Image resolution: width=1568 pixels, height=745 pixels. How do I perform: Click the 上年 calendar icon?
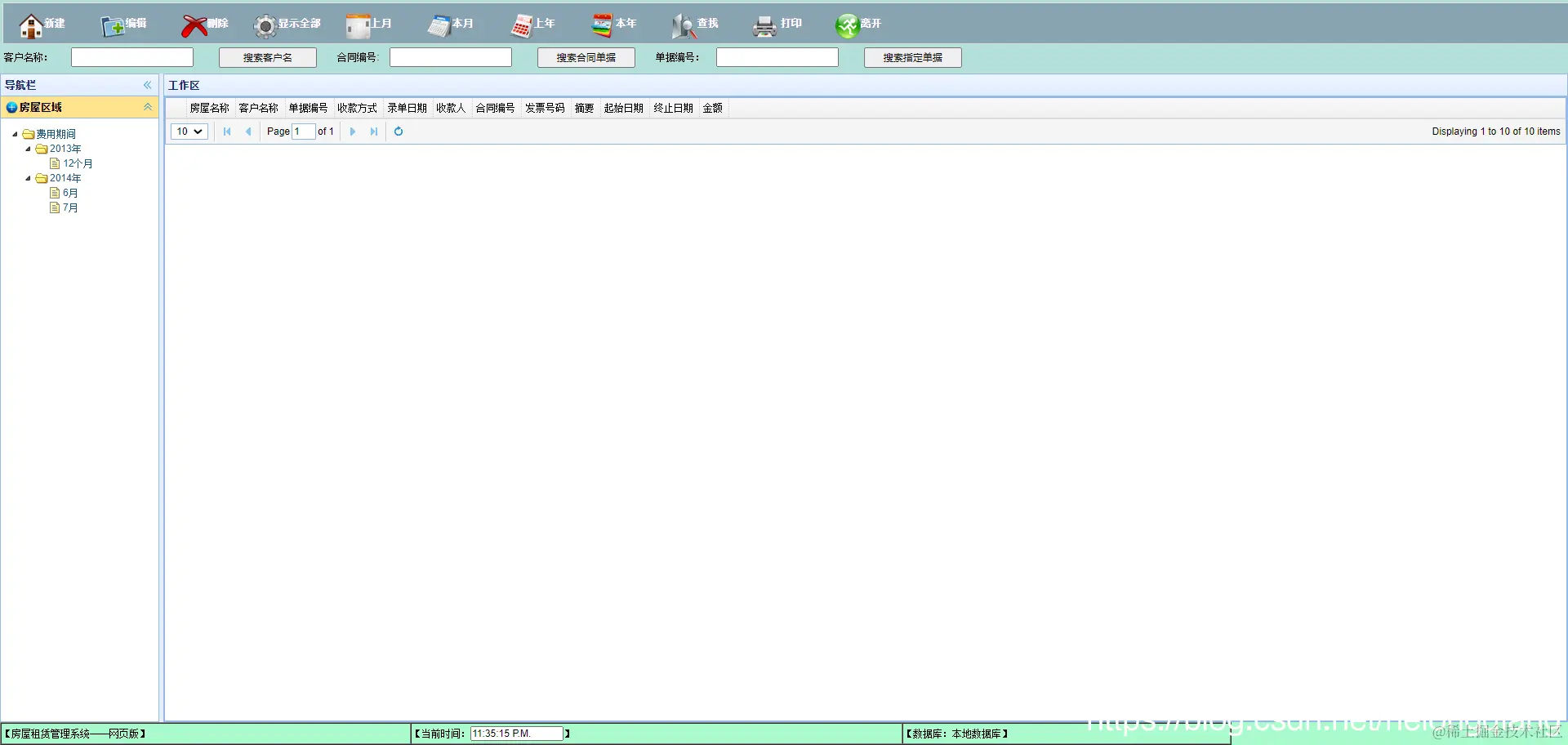(x=521, y=26)
